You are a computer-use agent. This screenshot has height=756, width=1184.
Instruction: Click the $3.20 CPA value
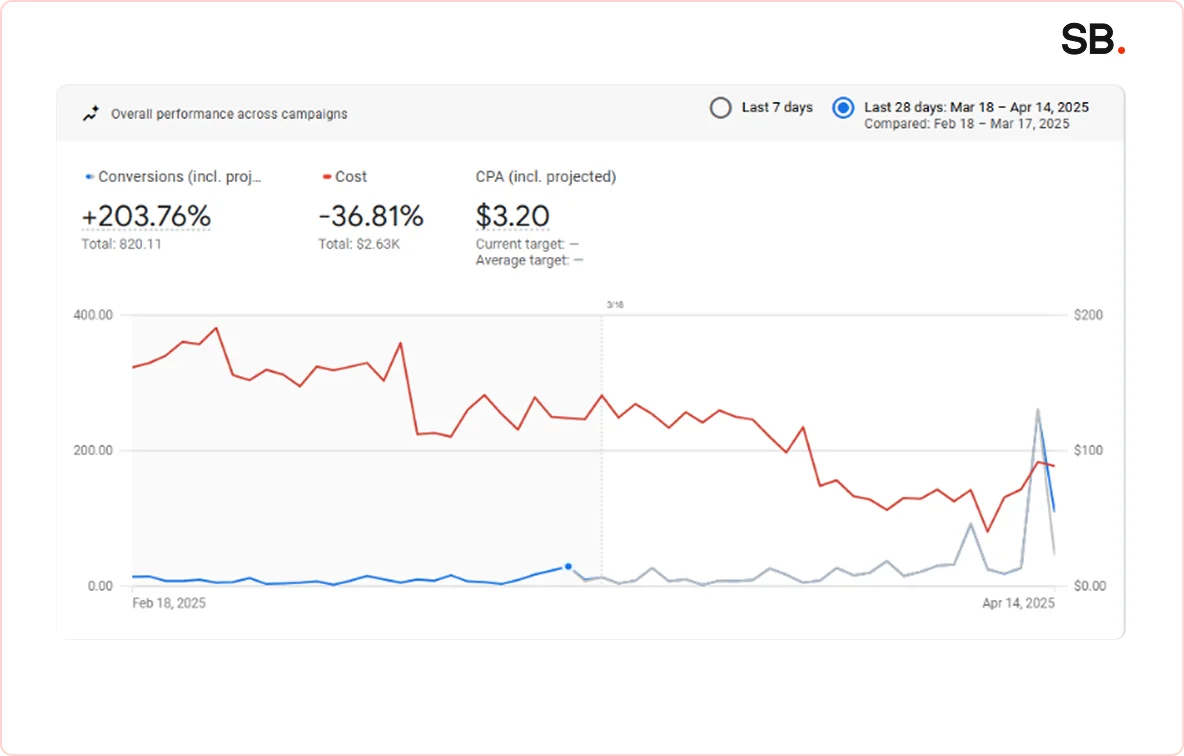(x=511, y=215)
